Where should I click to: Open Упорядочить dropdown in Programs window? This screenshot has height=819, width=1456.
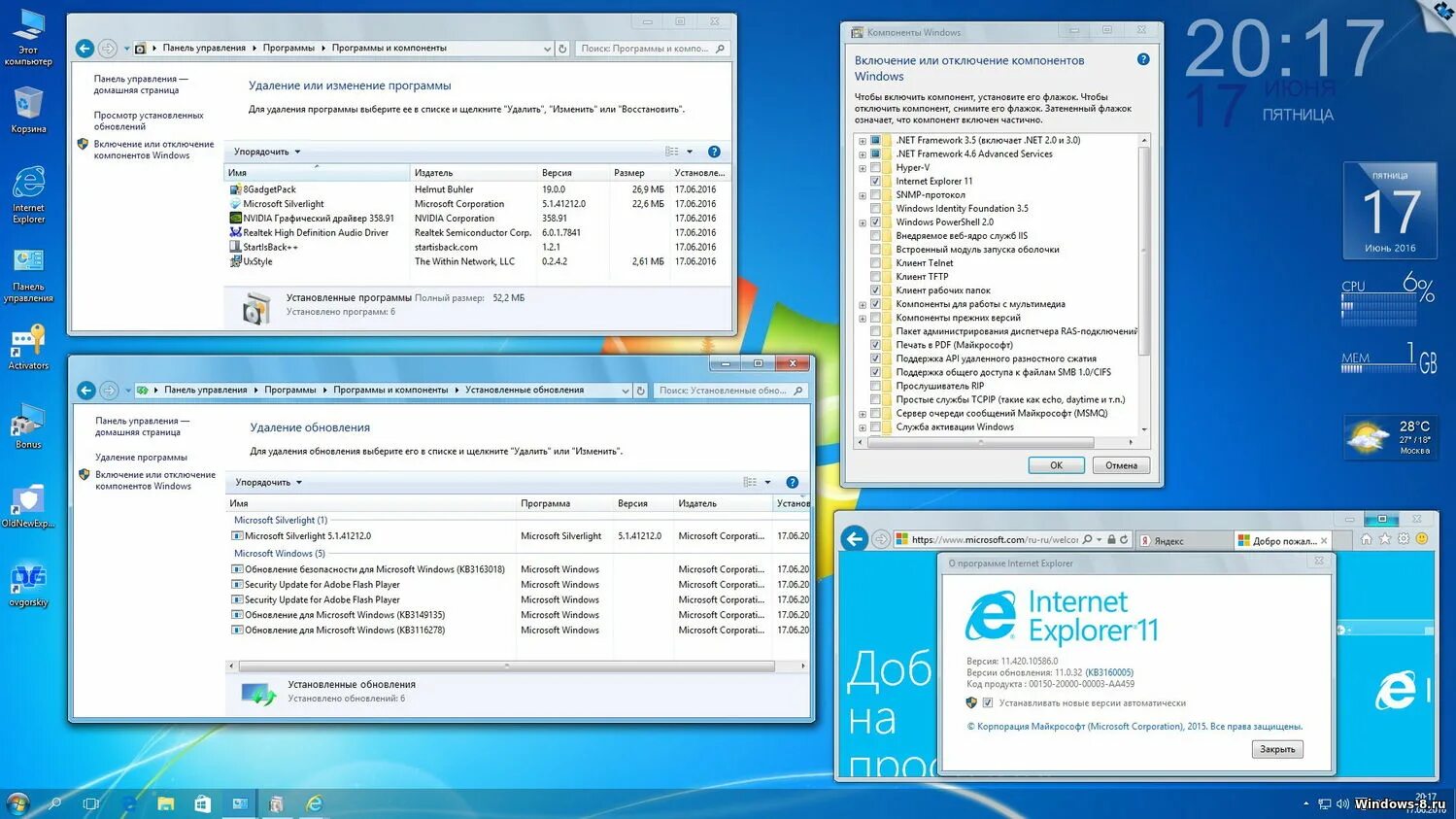267,152
